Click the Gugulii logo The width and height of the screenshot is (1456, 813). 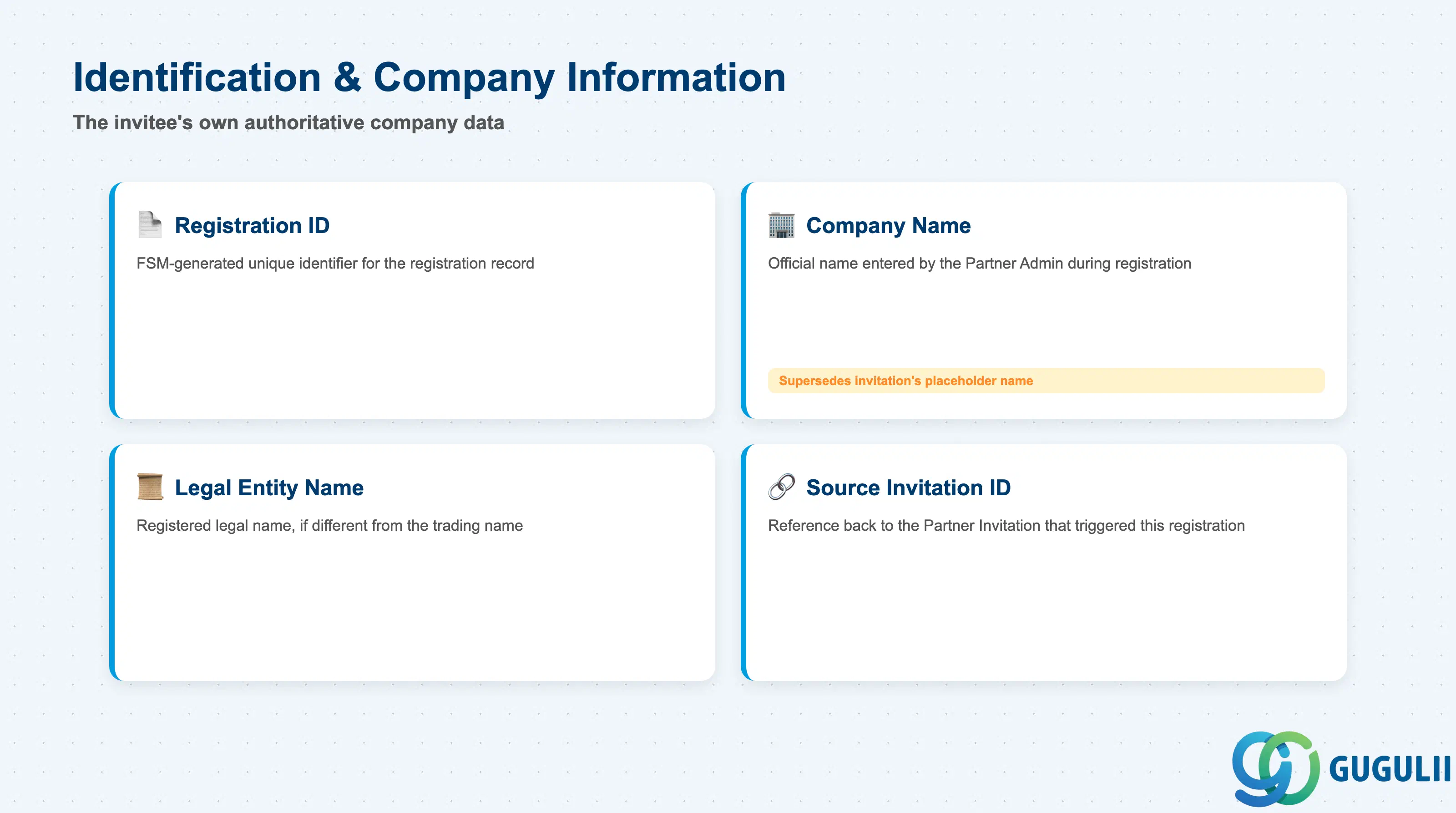click(x=1341, y=769)
